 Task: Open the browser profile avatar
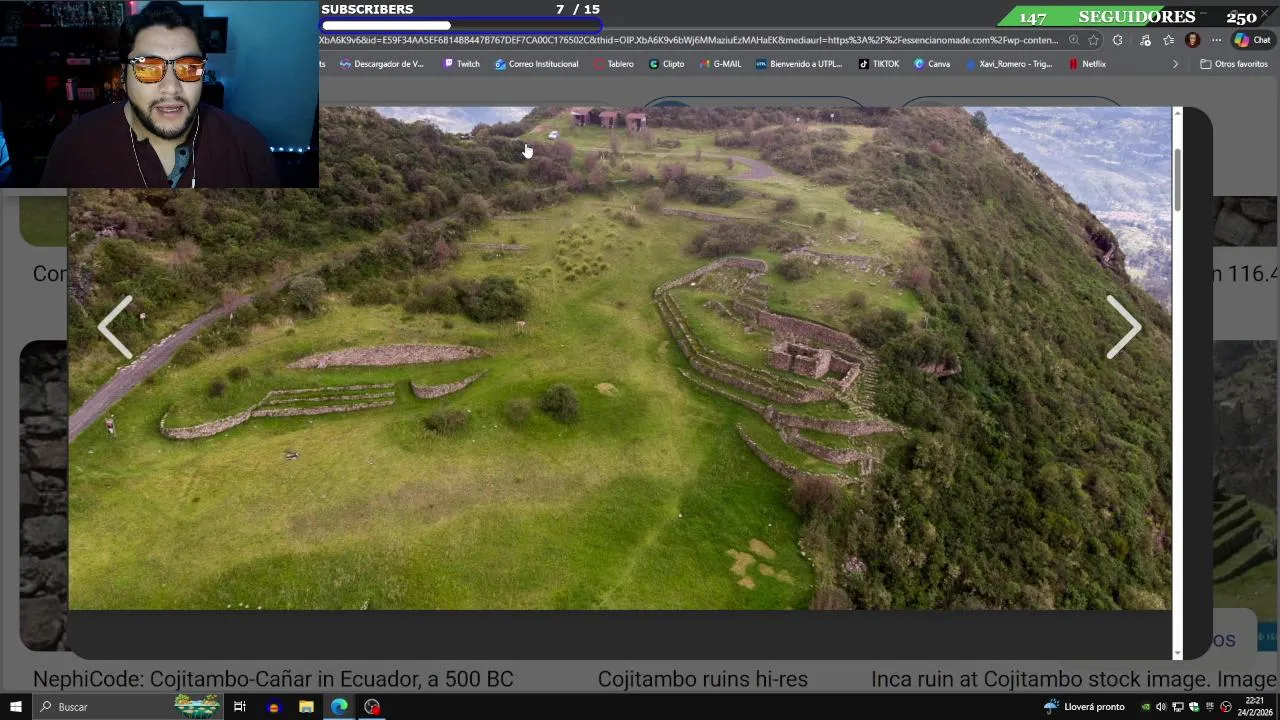(x=1192, y=41)
